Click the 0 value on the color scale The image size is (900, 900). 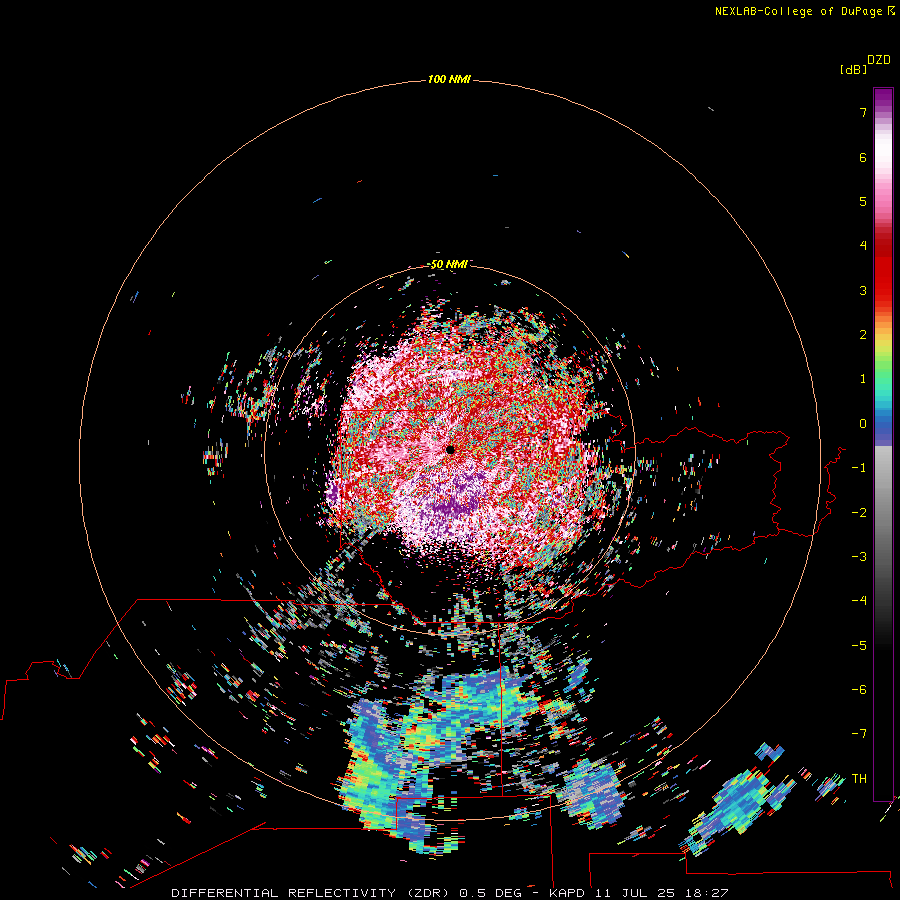[x=863, y=424]
